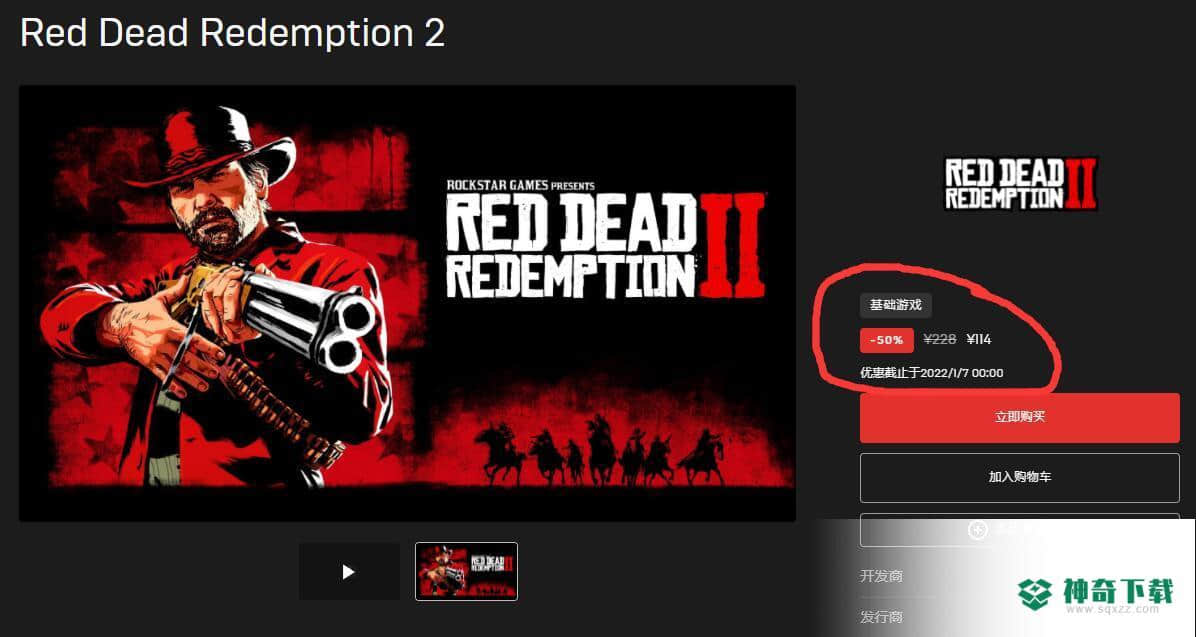The image size is (1196, 637).
Task: Click the red -50% discount badge
Action: tap(886, 340)
